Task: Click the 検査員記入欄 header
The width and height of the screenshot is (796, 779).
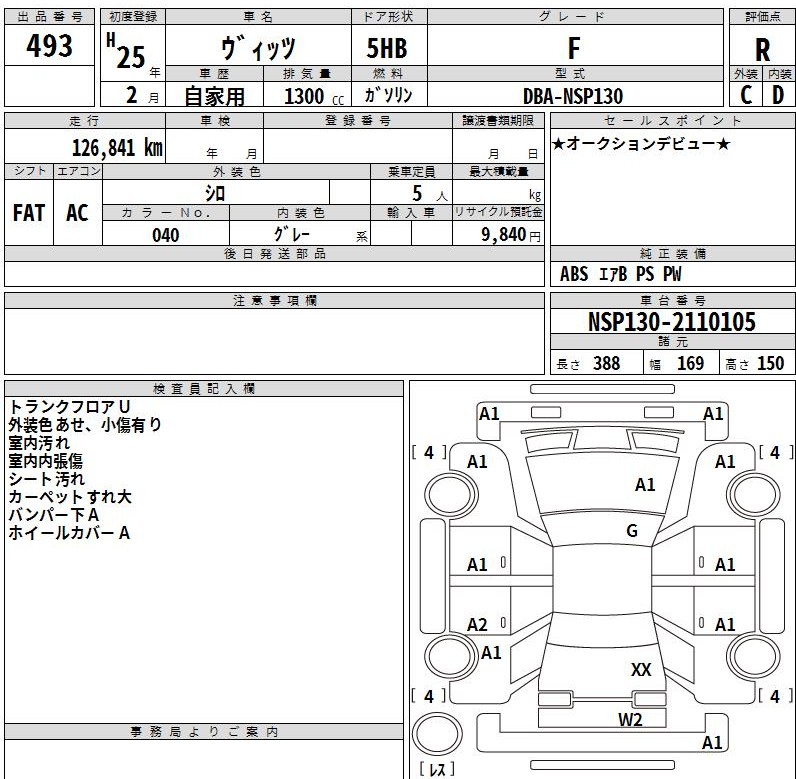Action: click(x=204, y=389)
